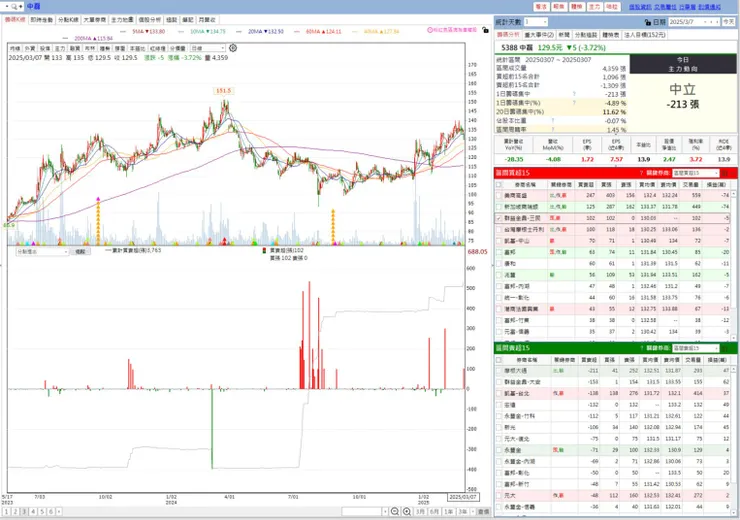The height and width of the screenshot is (520, 740).
Task: Open the chart settings gear icon
Action: point(233,48)
